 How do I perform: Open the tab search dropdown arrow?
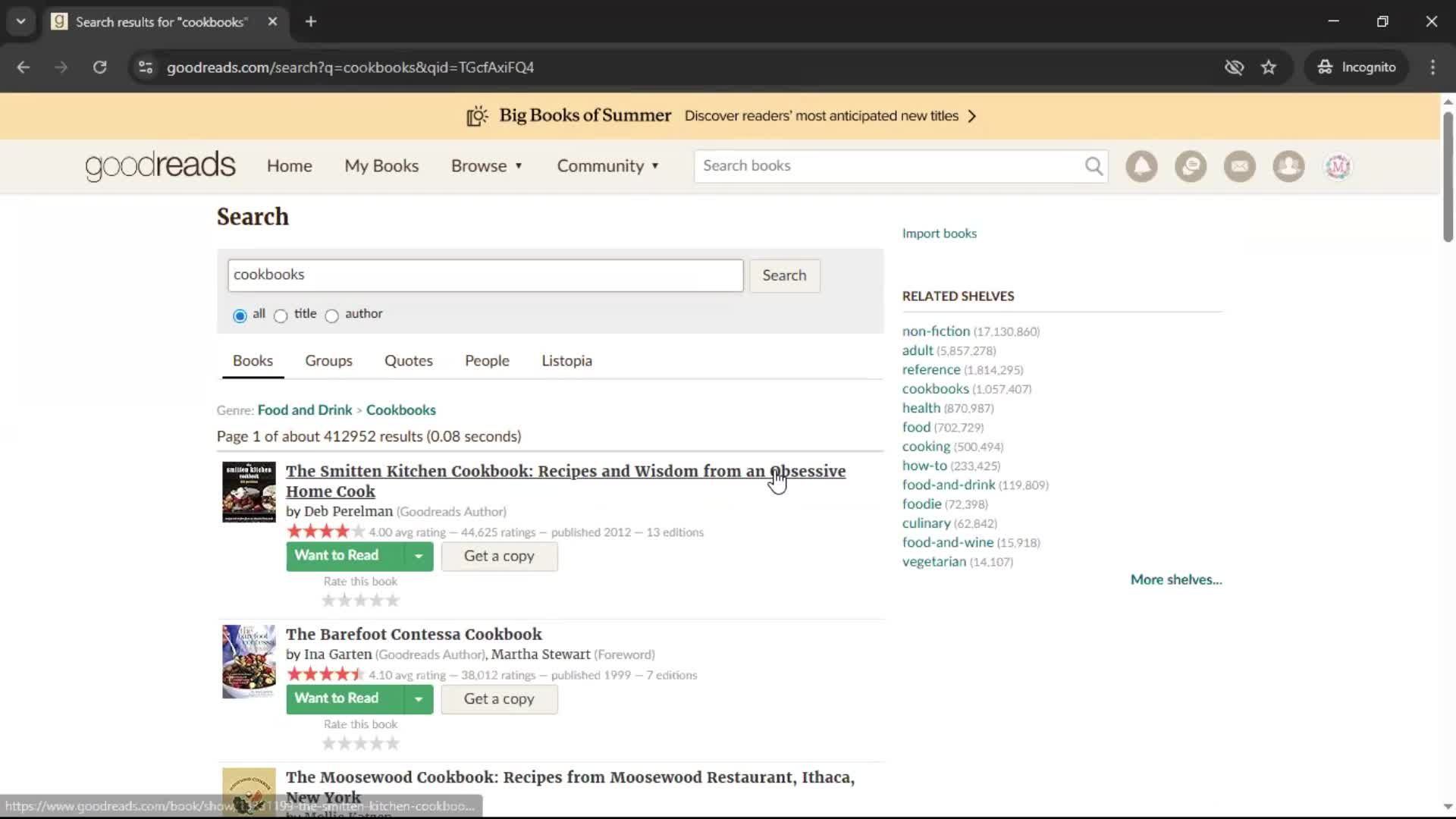click(x=21, y=21)
